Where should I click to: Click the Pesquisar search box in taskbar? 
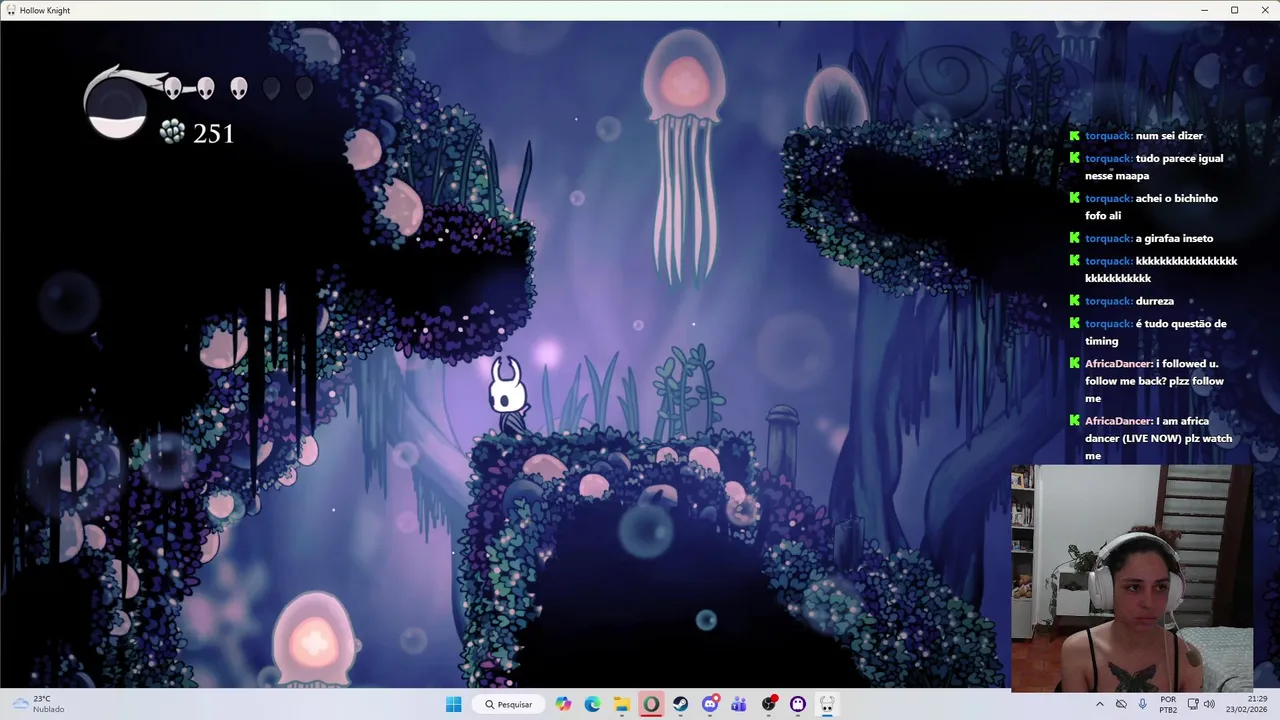click(x=508, y=704)
